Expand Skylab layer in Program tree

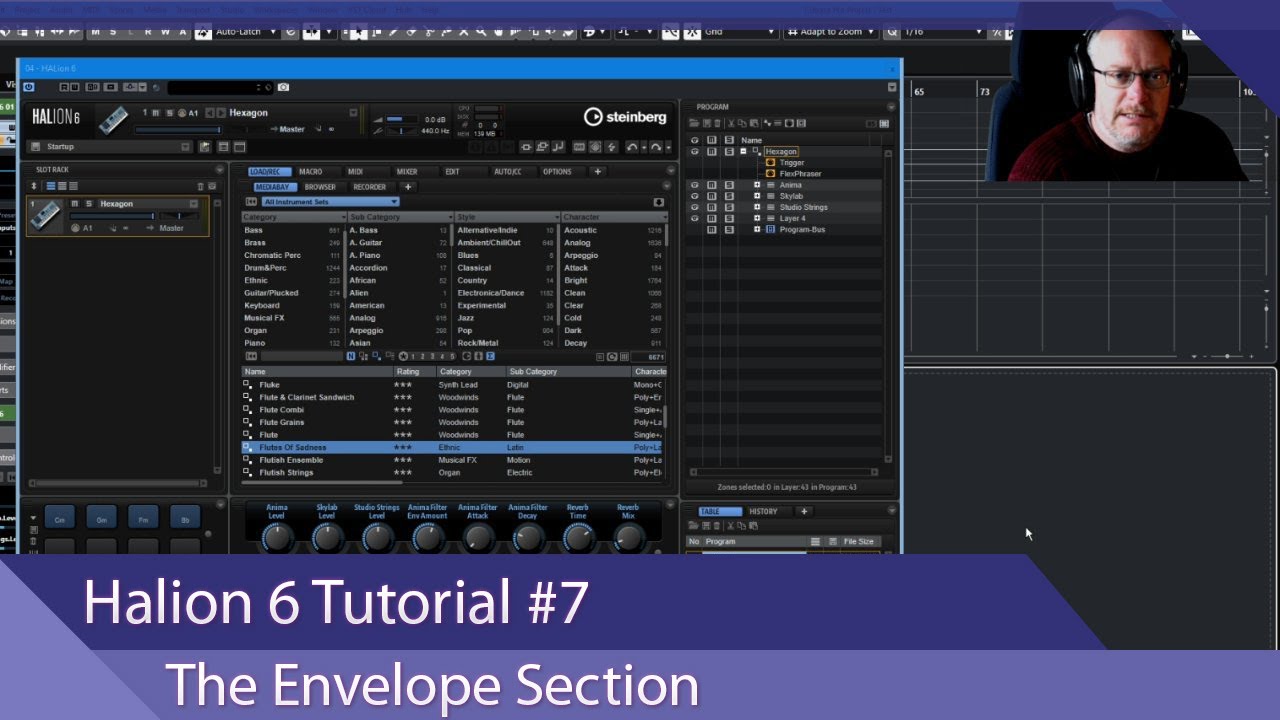757,196
